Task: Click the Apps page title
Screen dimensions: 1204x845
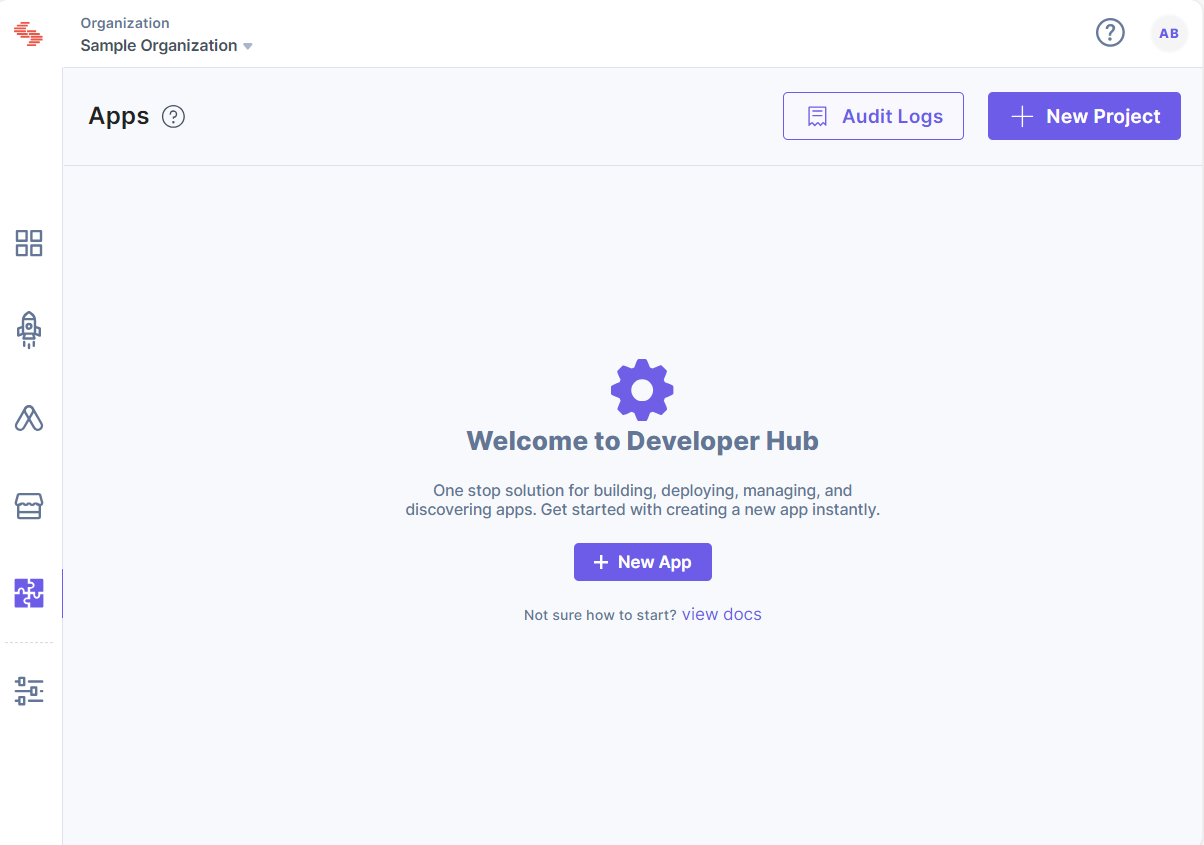Action: (x=119, y=117)
